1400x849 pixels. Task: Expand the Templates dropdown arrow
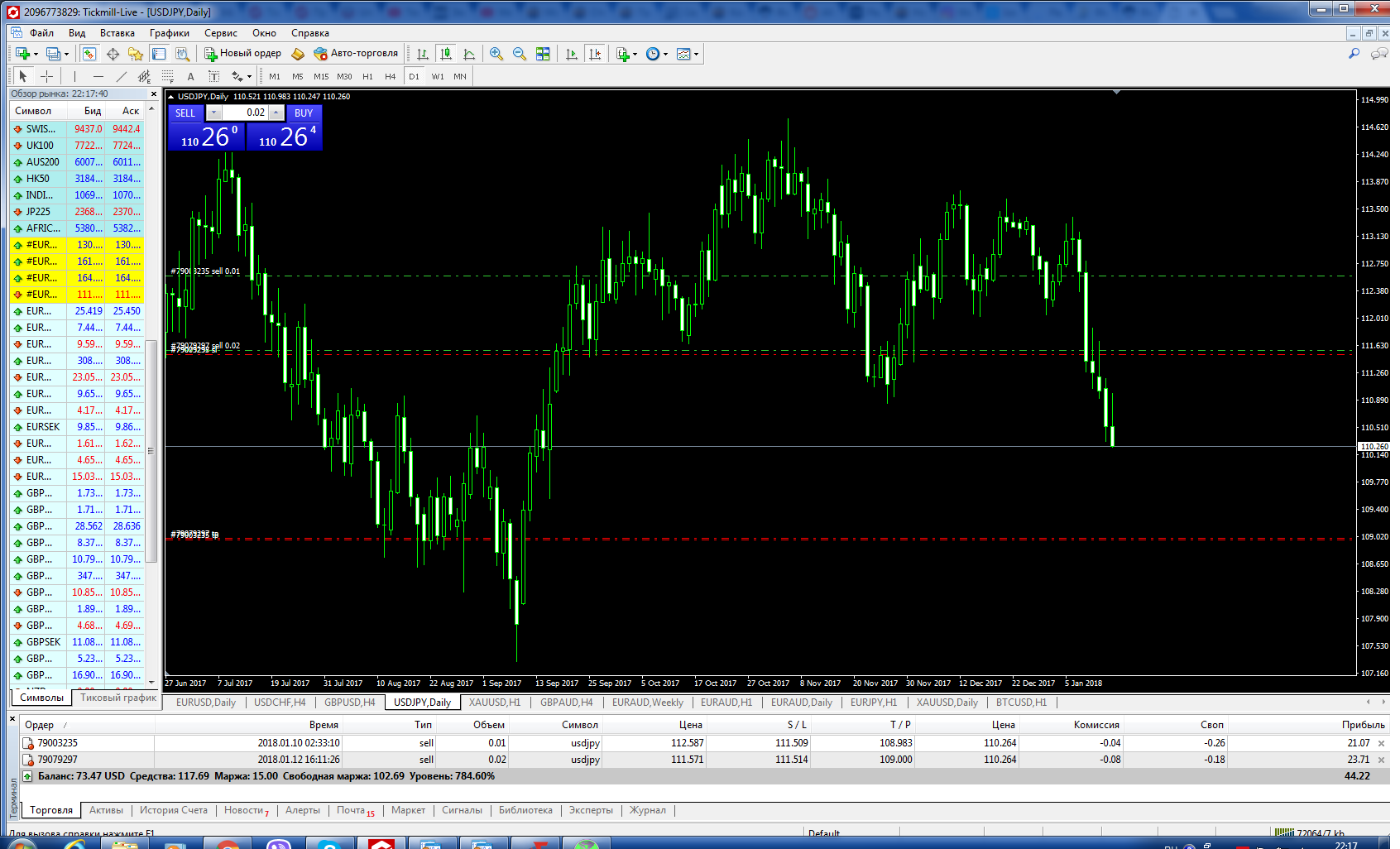[696, 54]
